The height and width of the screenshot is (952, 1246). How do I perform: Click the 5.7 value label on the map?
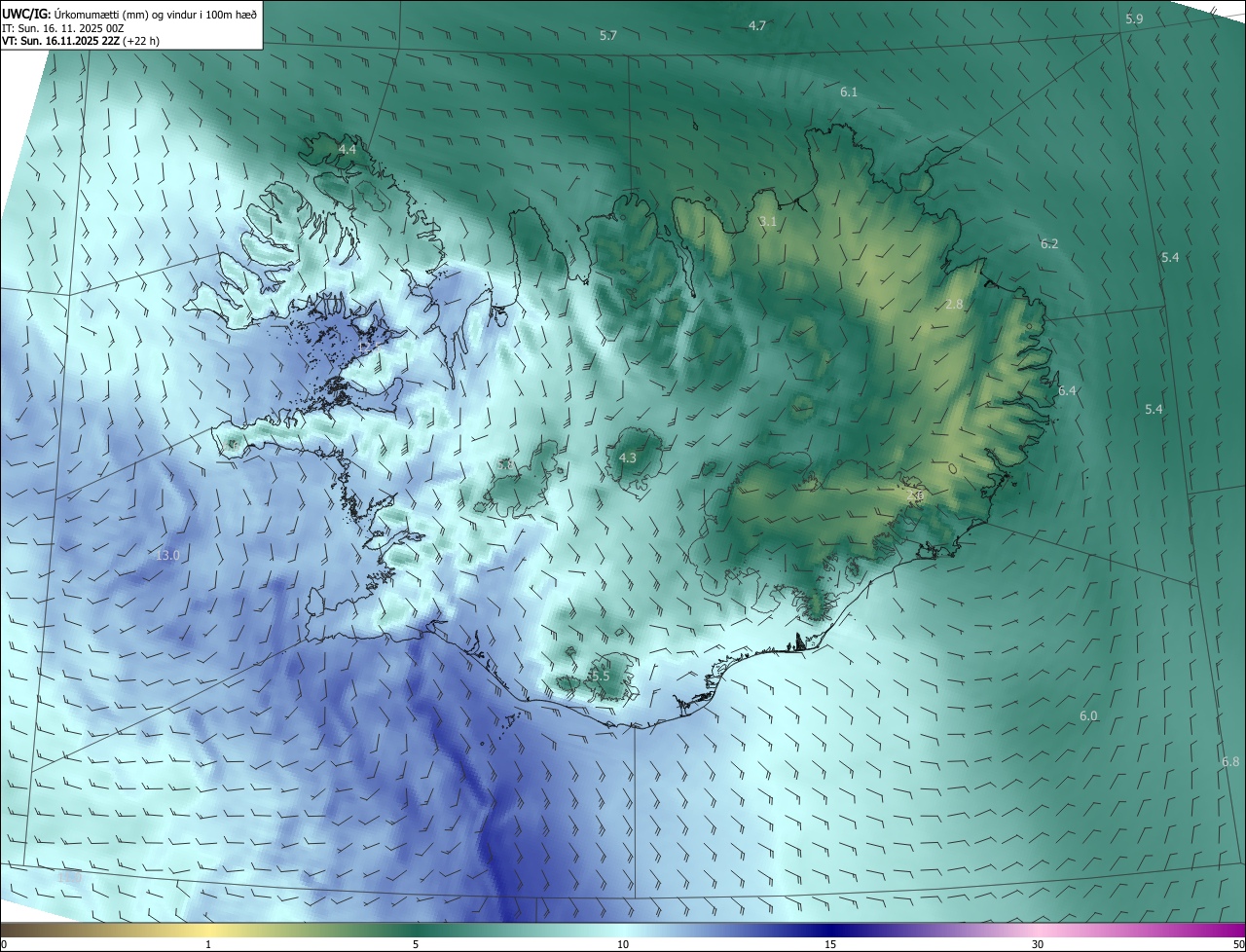click(x=608, y=35)
